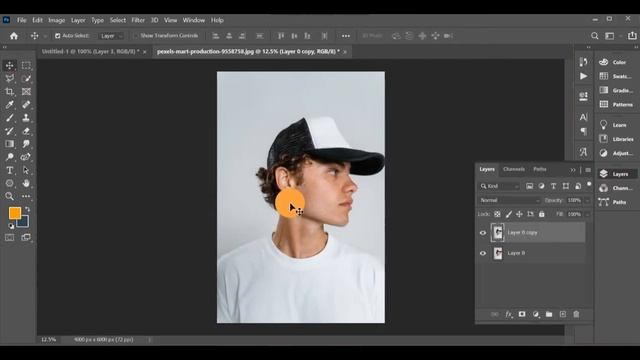Select the Path Selection tool

26,170
